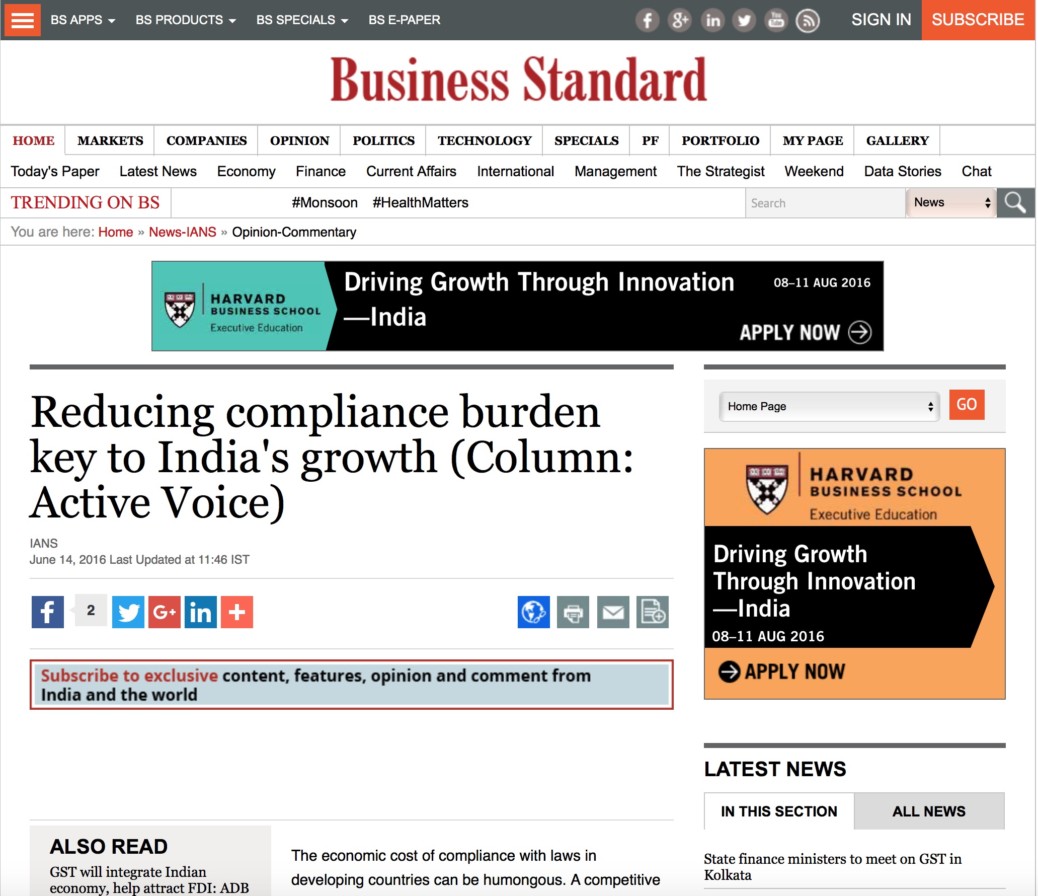Email the article
The image size is (1038, 896).
[x=613, y=612]
